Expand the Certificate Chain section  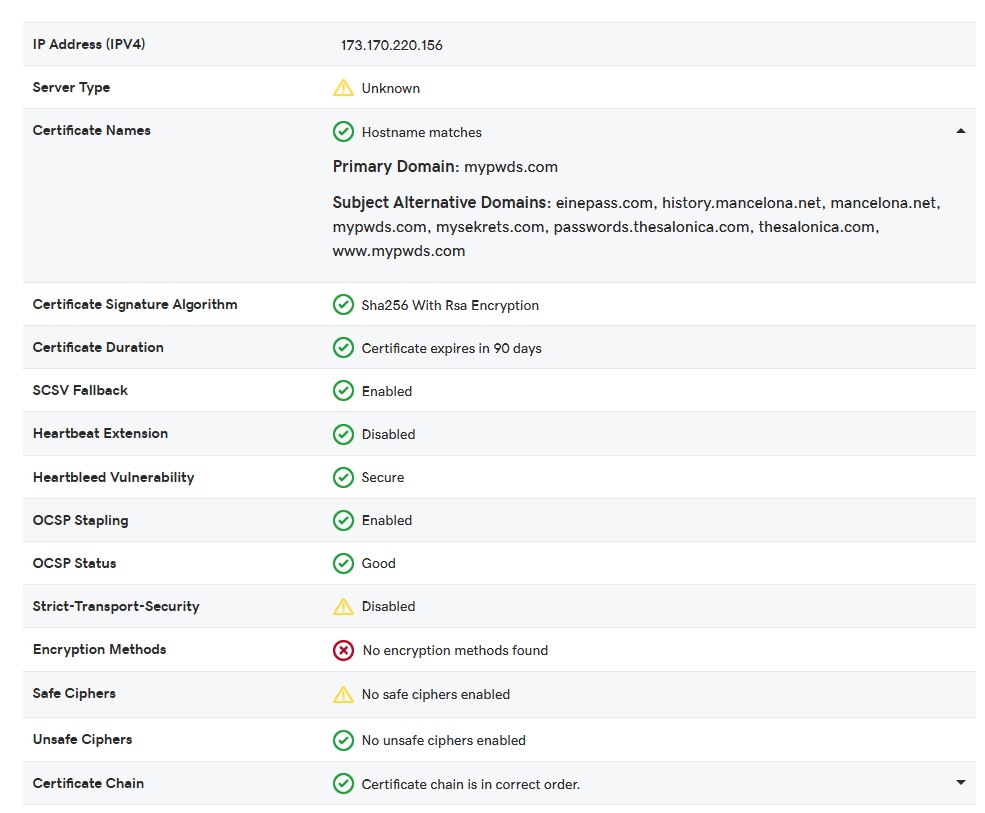point(961,782)
